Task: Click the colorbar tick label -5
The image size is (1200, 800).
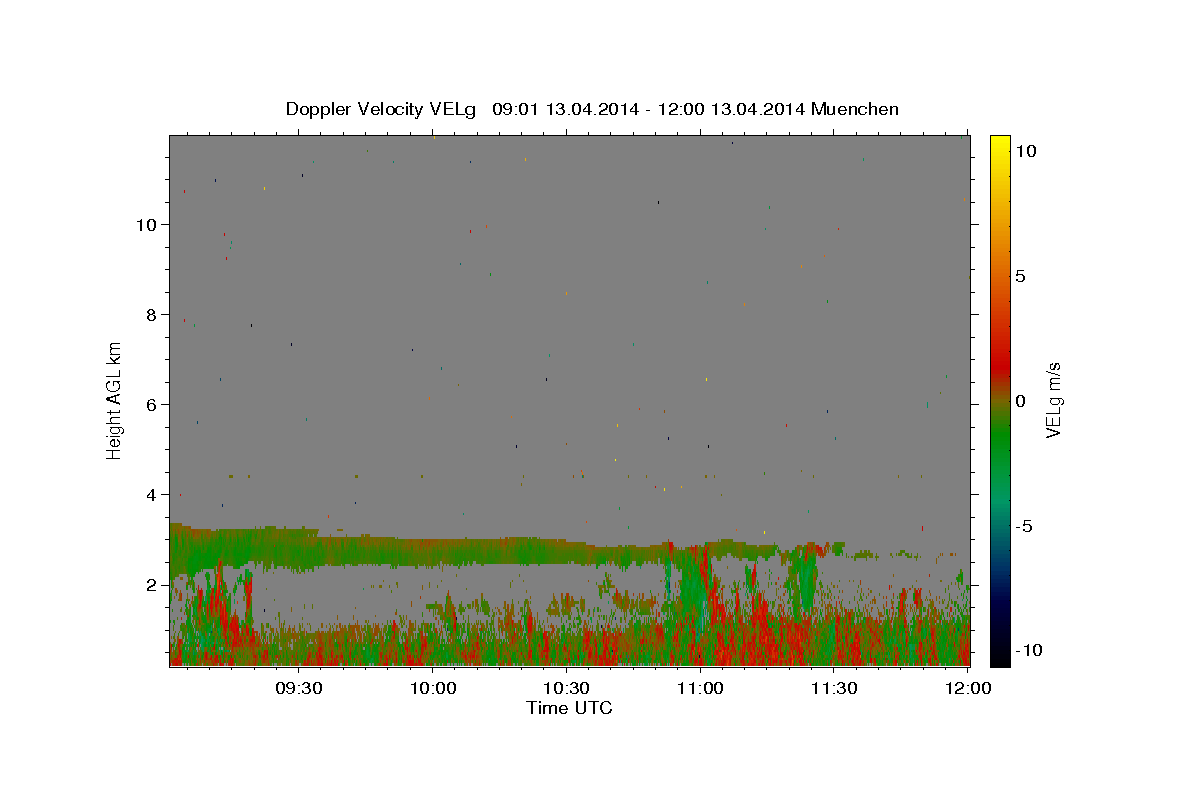Action: pyautogui.click(x=1024, y=526)
